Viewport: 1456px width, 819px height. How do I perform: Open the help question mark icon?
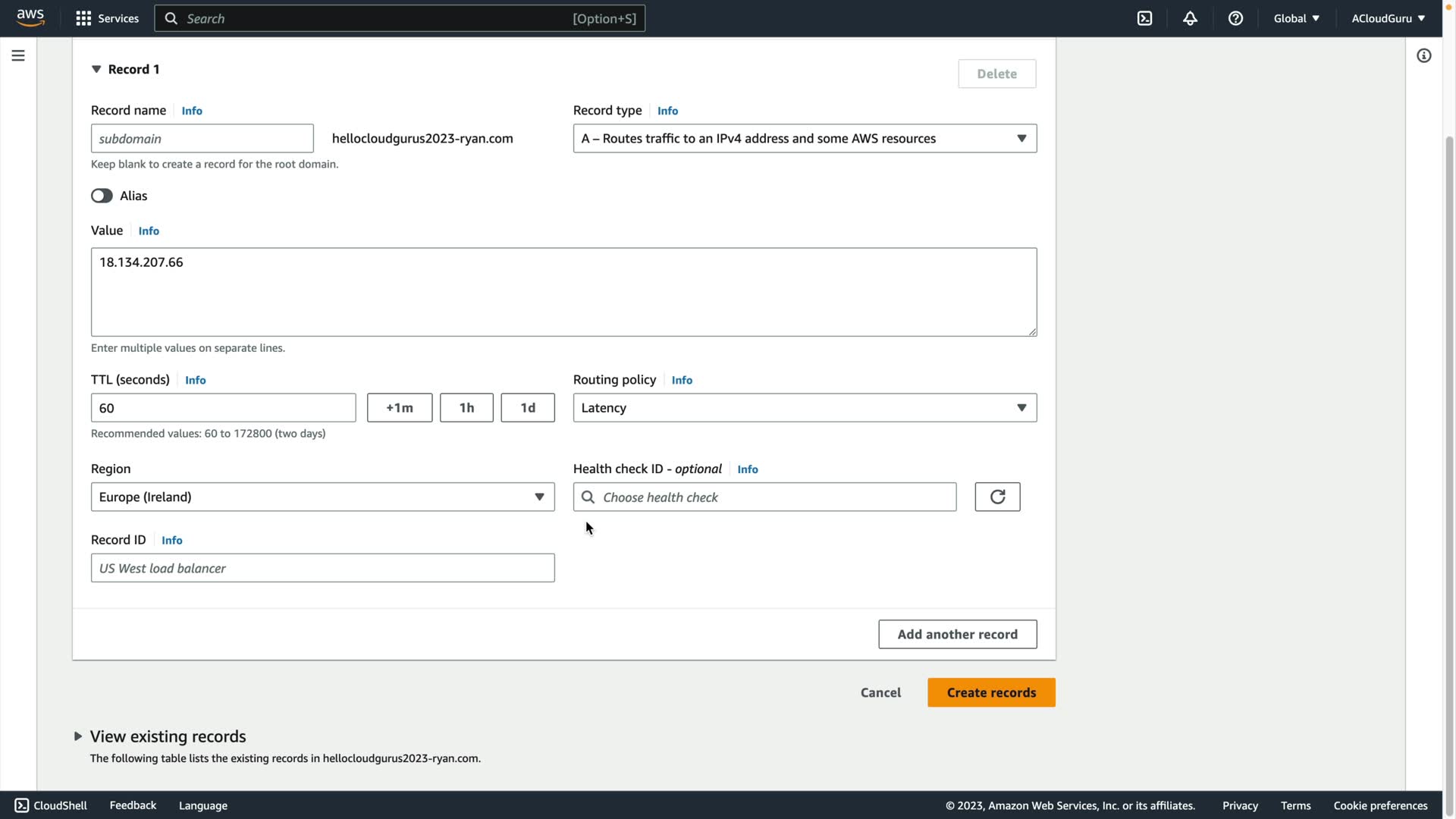click(1235, 18)
